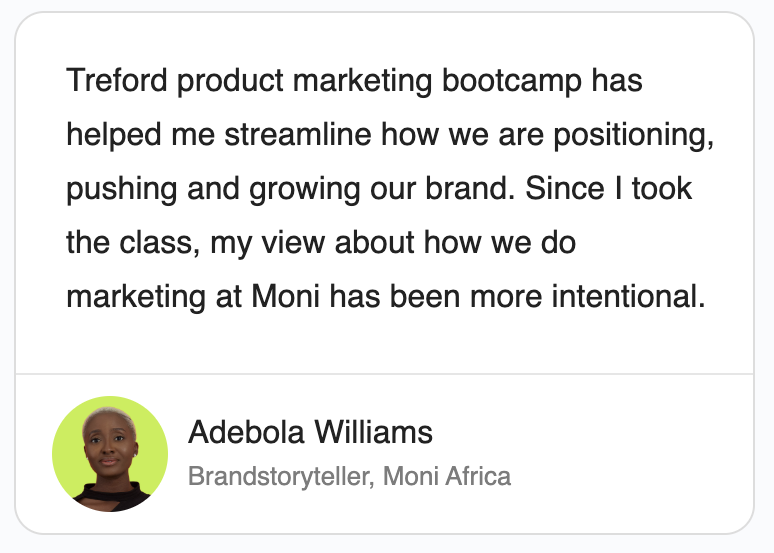Click the name Adebola Williams
Screen dimensions: 774x553
(310, 433)
